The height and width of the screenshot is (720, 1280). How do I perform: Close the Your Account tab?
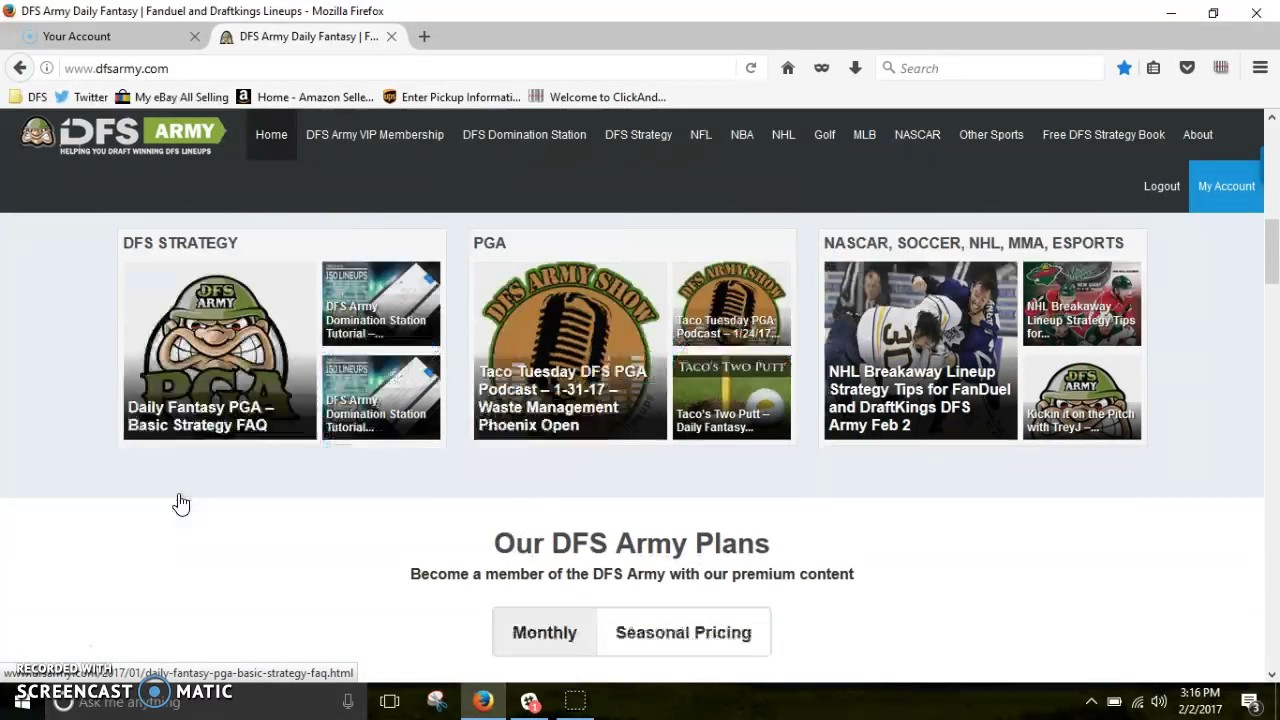[x=195, y=36]
